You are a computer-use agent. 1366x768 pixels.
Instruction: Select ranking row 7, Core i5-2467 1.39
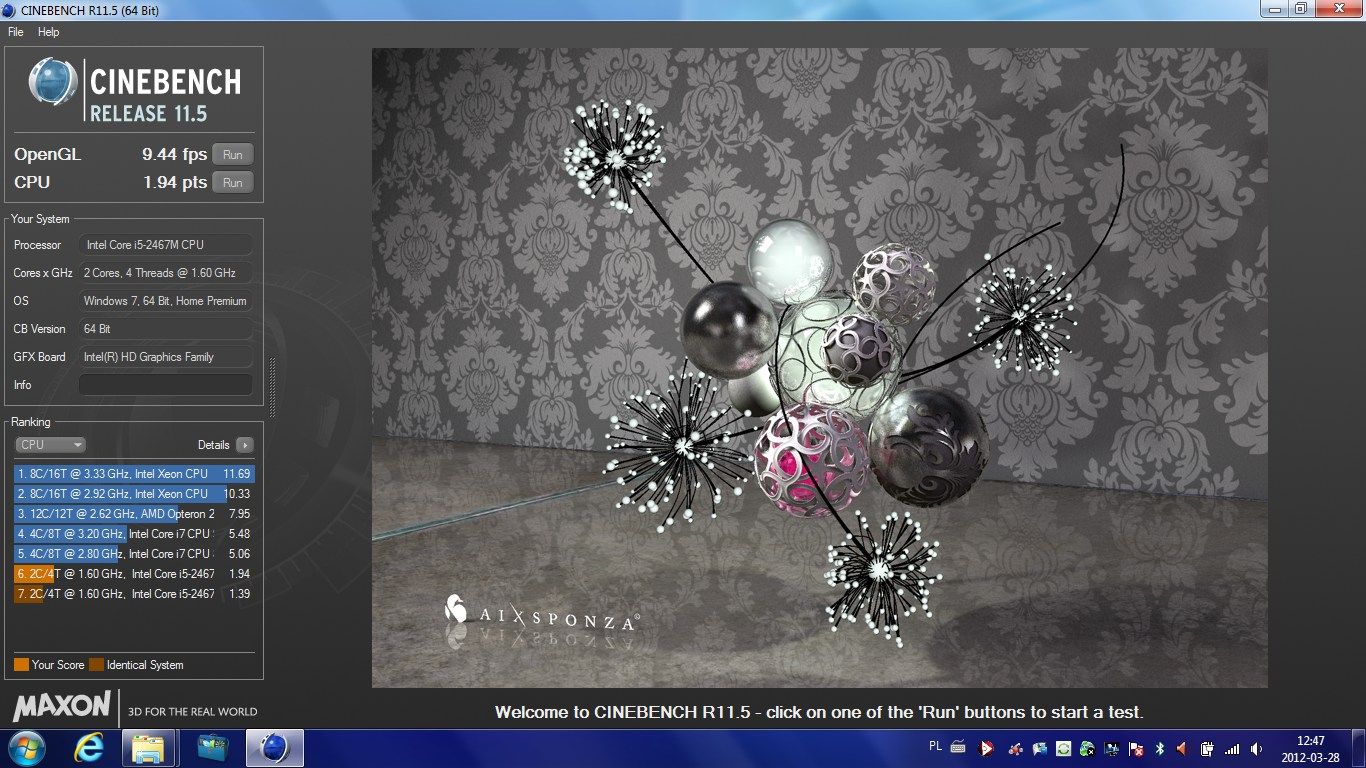134,594
